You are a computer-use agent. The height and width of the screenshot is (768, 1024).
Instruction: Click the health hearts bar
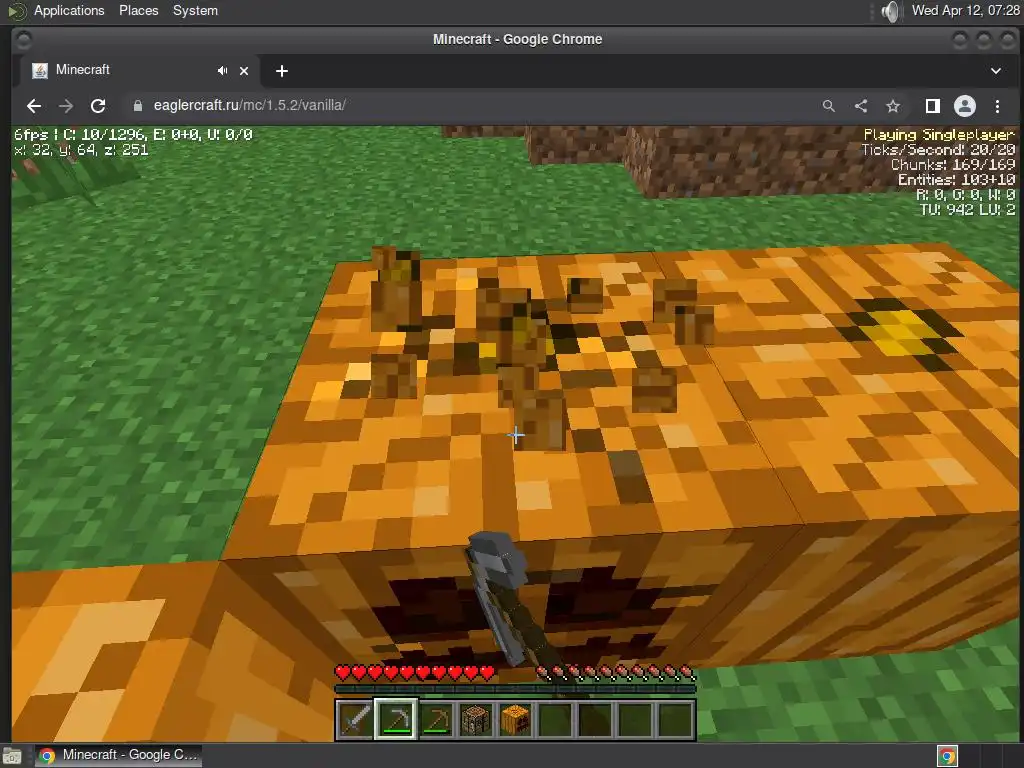tap(415, 672)
